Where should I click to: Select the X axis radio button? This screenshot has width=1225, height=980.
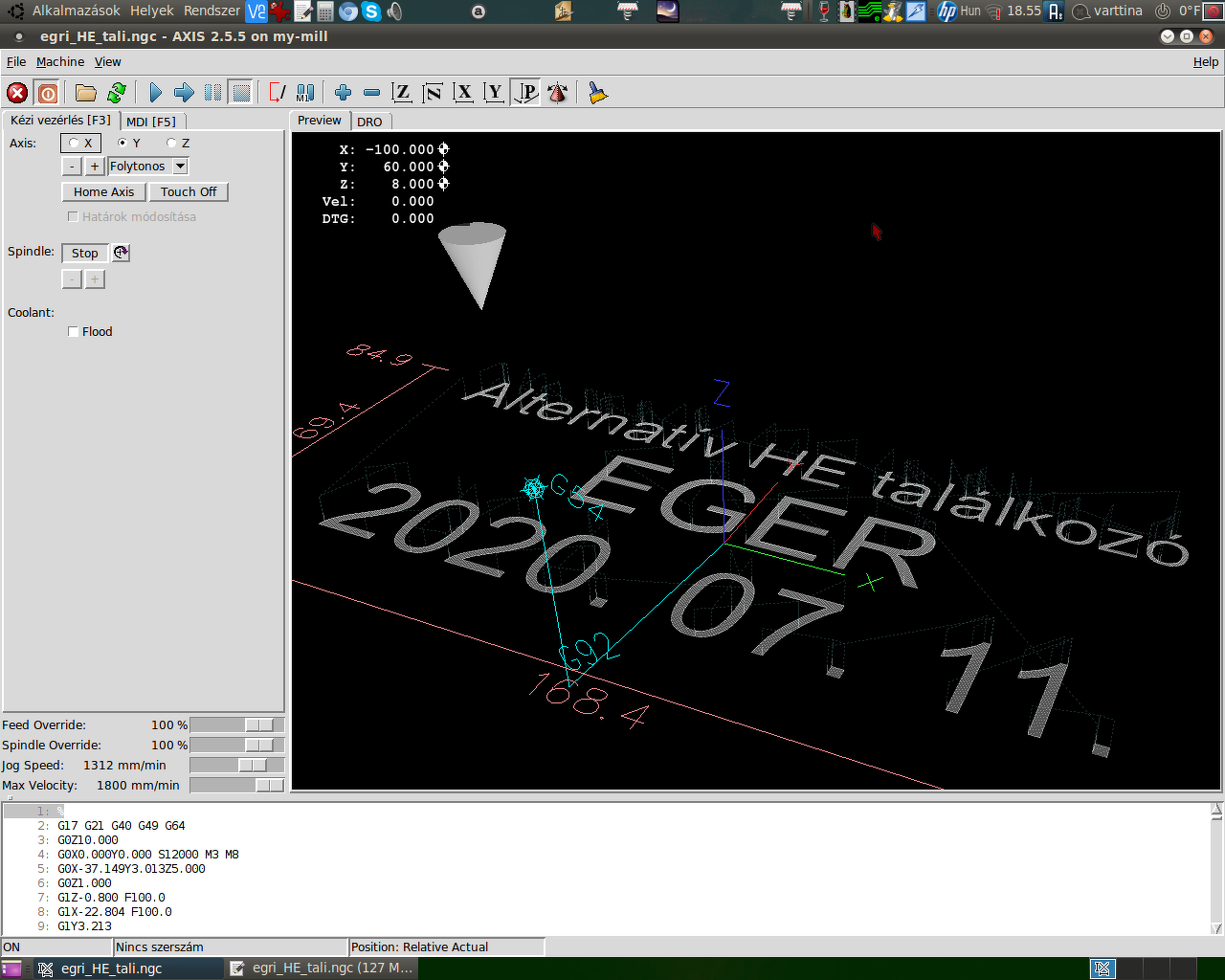point(80,144)
